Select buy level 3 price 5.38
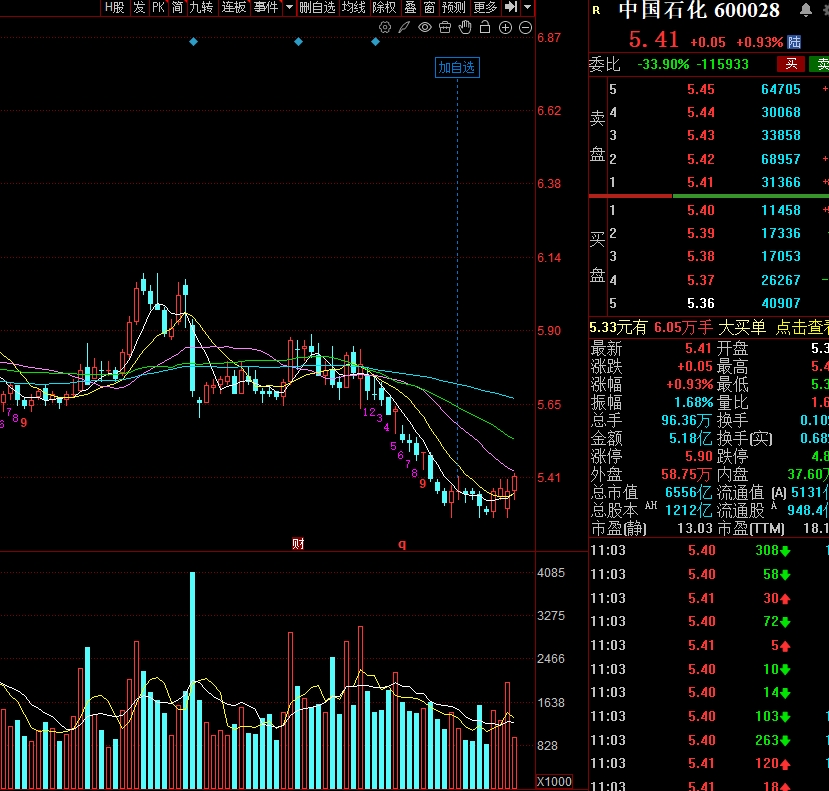Screen dimensions: 829x791 (701, 256)
